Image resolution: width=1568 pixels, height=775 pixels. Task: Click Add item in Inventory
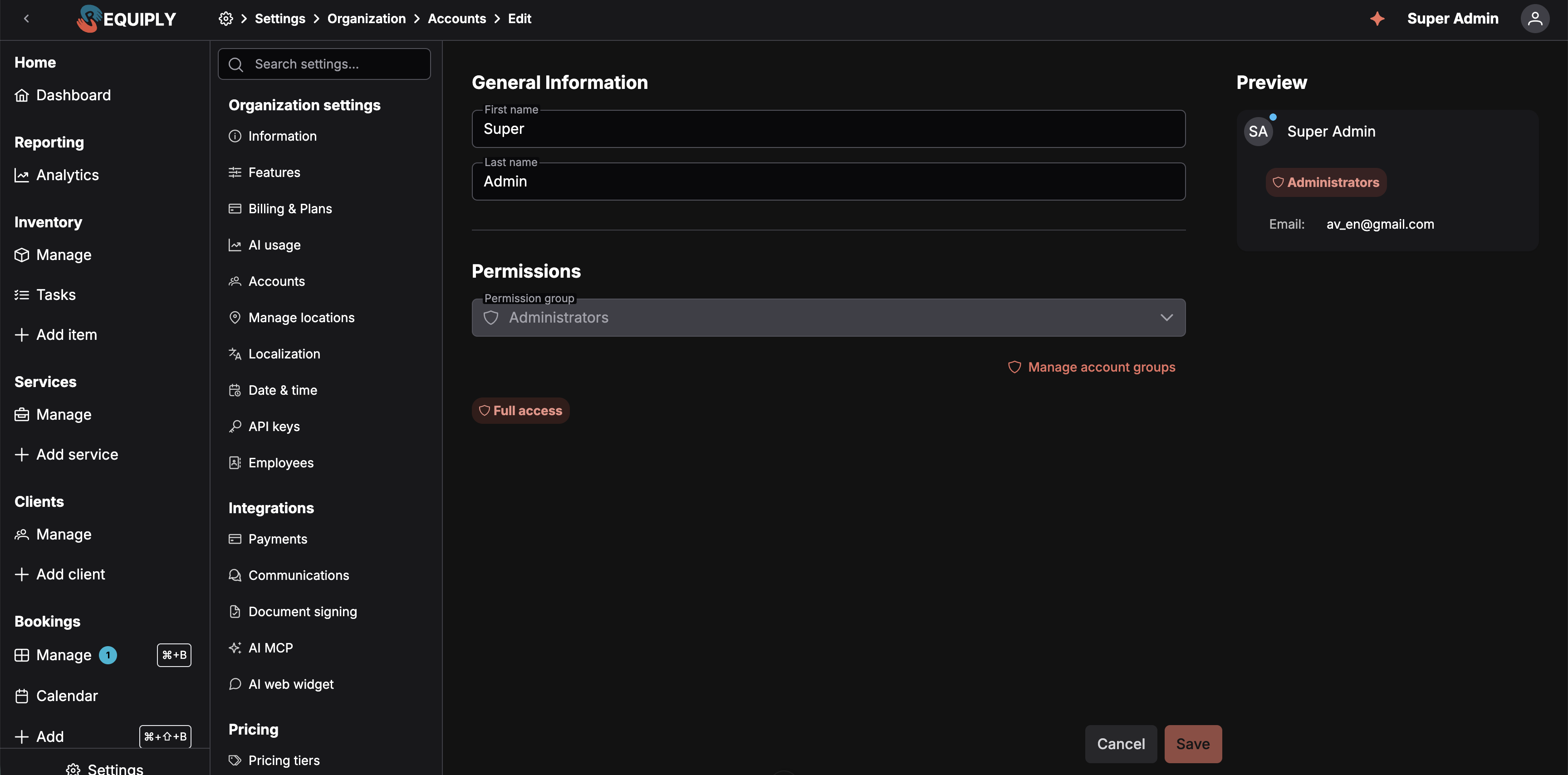click(56, 335)
